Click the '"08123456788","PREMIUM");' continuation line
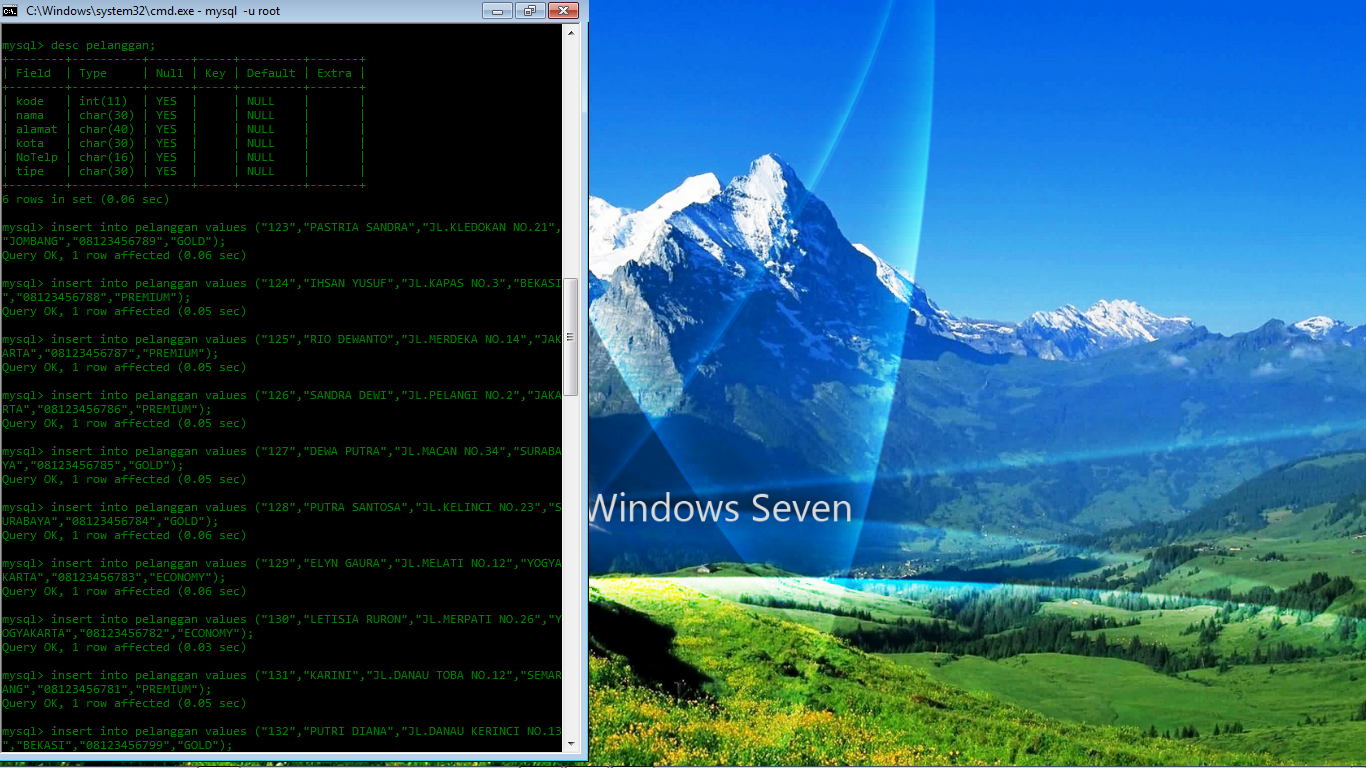This screenshot has height=768, width=1366. 96,297
